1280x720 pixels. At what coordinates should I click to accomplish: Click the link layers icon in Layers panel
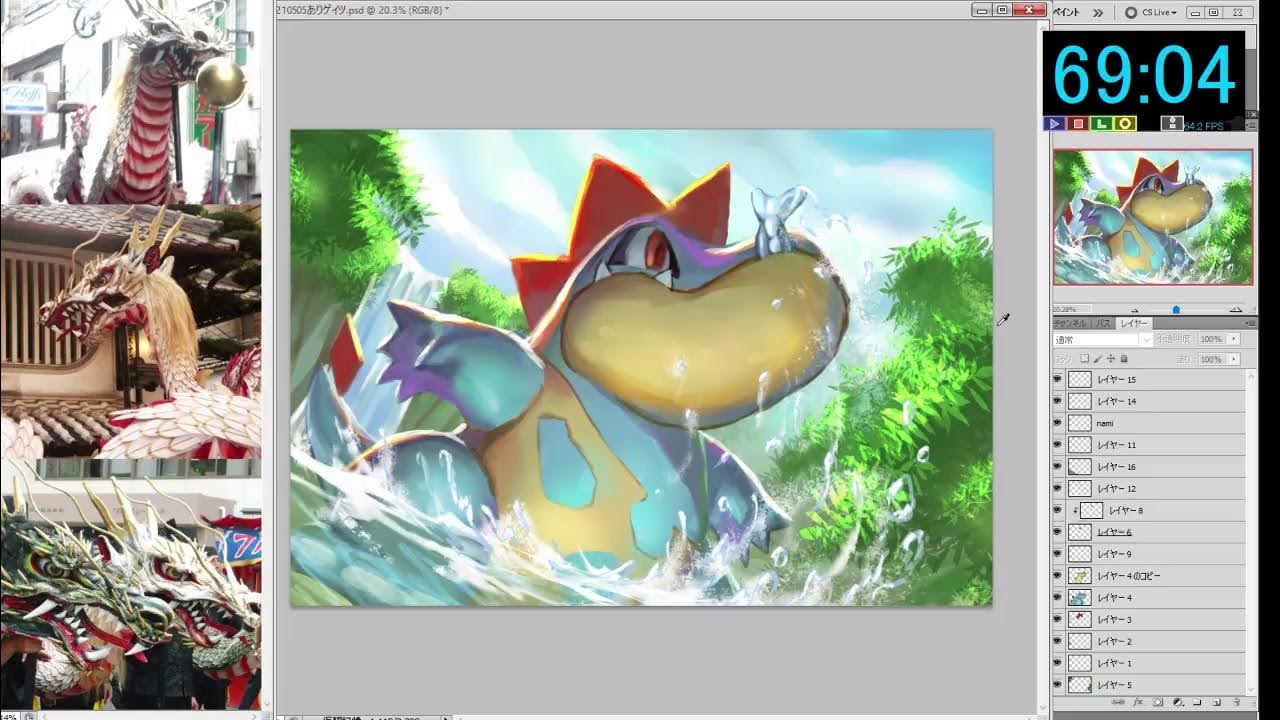1118,702
